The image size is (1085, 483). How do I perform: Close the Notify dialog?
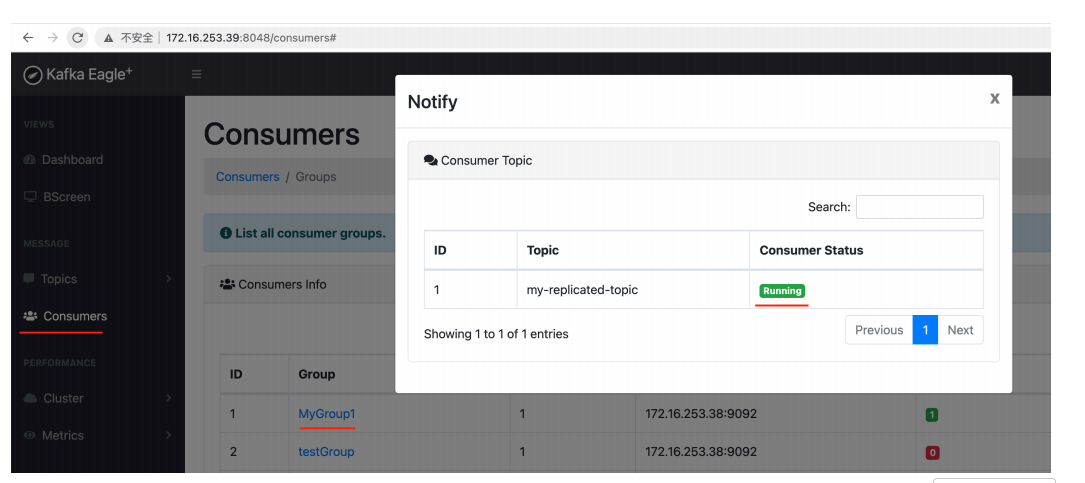994,98
